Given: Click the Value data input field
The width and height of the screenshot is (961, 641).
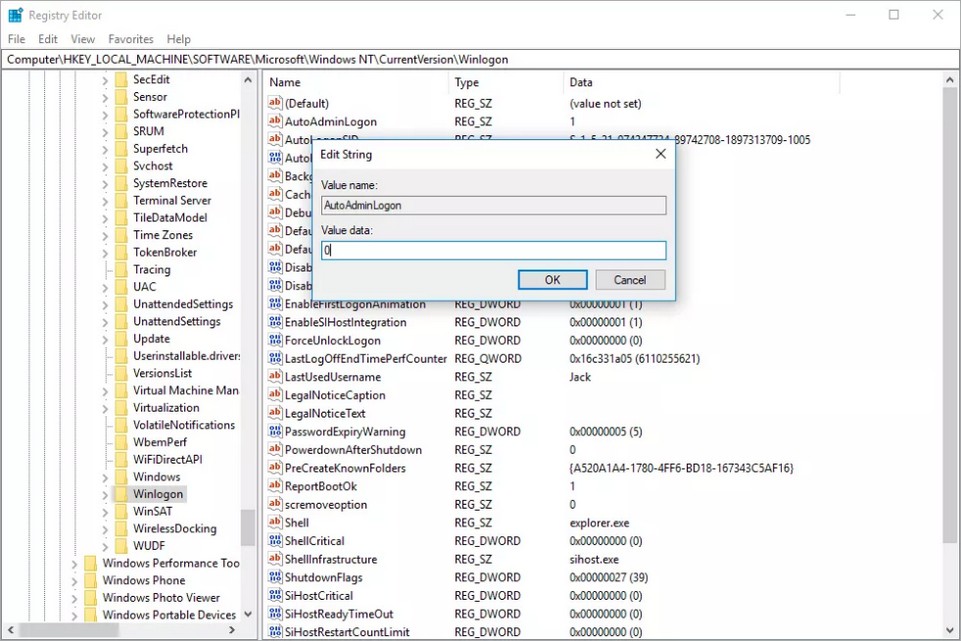Looking at the screenshot, I should pyautogui.click(x=493, y=250).
